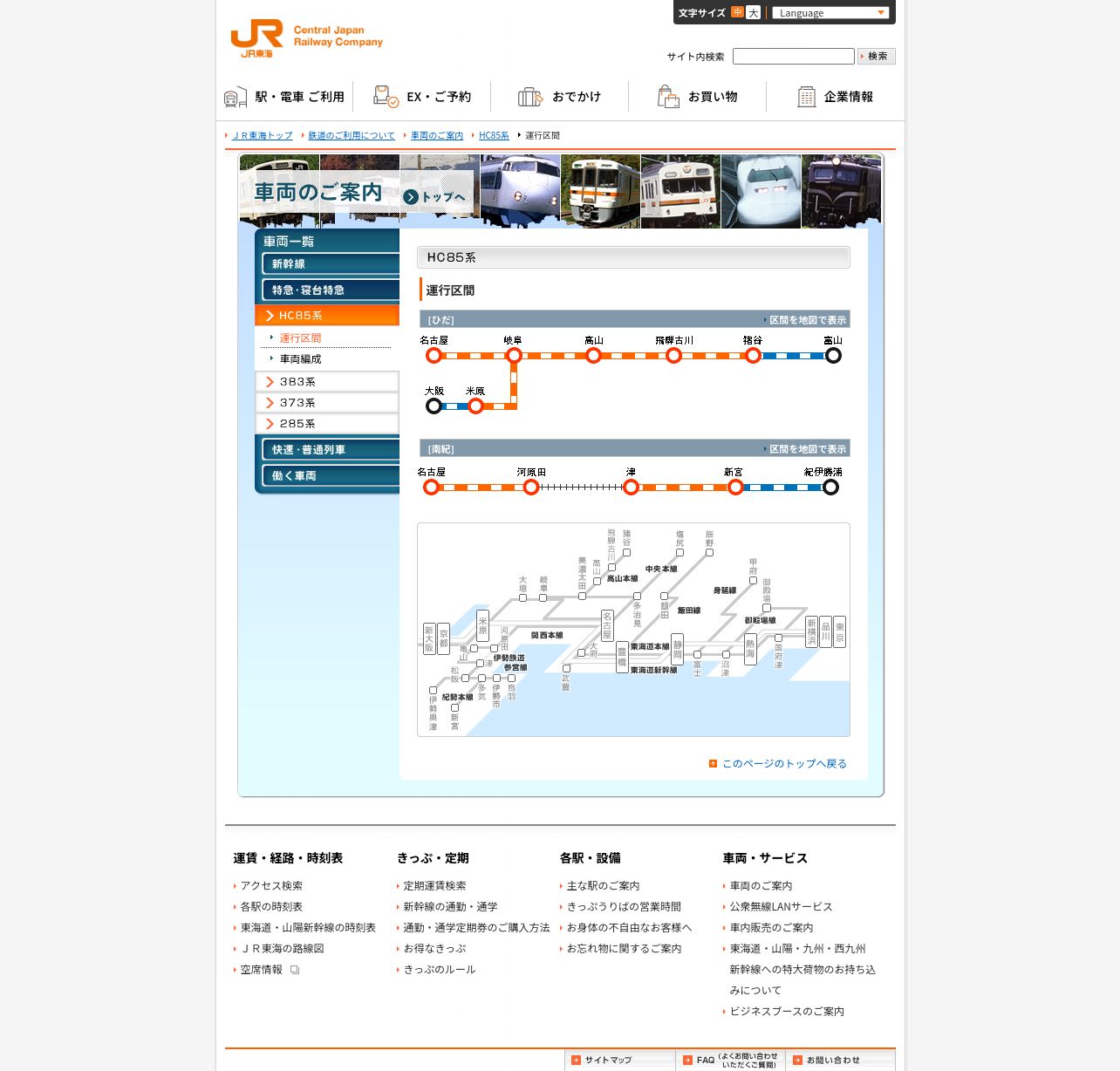Click 岐阜 station marker on ひだ line
Screen dimensions: 1120x1071
point(514,355)
